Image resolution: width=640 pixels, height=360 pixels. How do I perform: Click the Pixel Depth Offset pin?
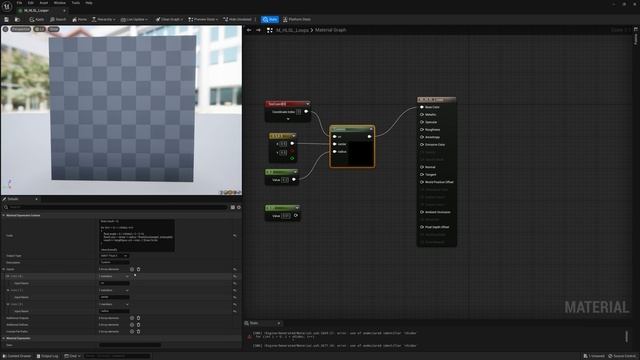coord(422,227)
